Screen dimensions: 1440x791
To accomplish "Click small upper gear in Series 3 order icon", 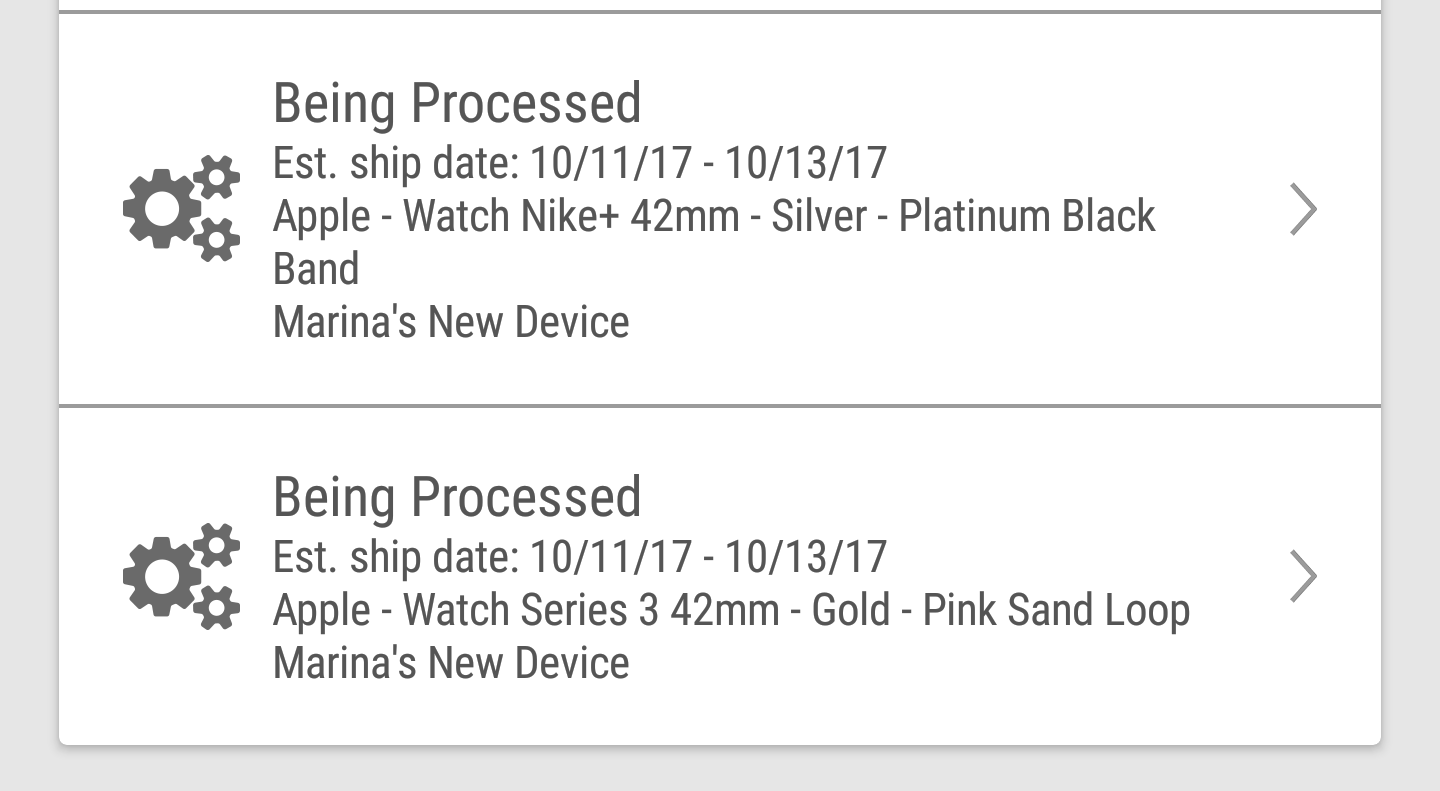I will click(216, 545).
